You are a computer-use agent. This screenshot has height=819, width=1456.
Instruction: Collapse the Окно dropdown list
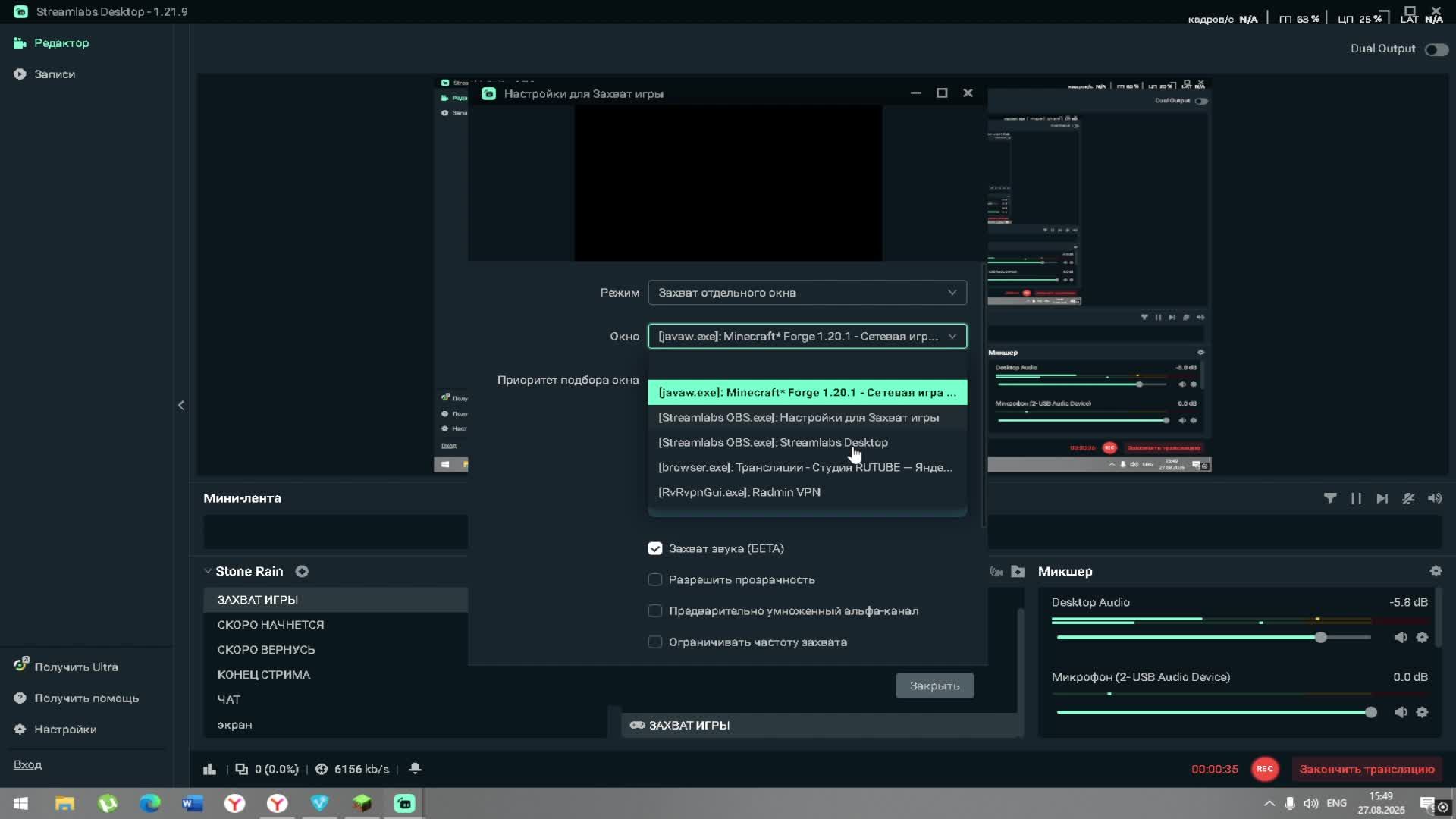pos(808,337)
